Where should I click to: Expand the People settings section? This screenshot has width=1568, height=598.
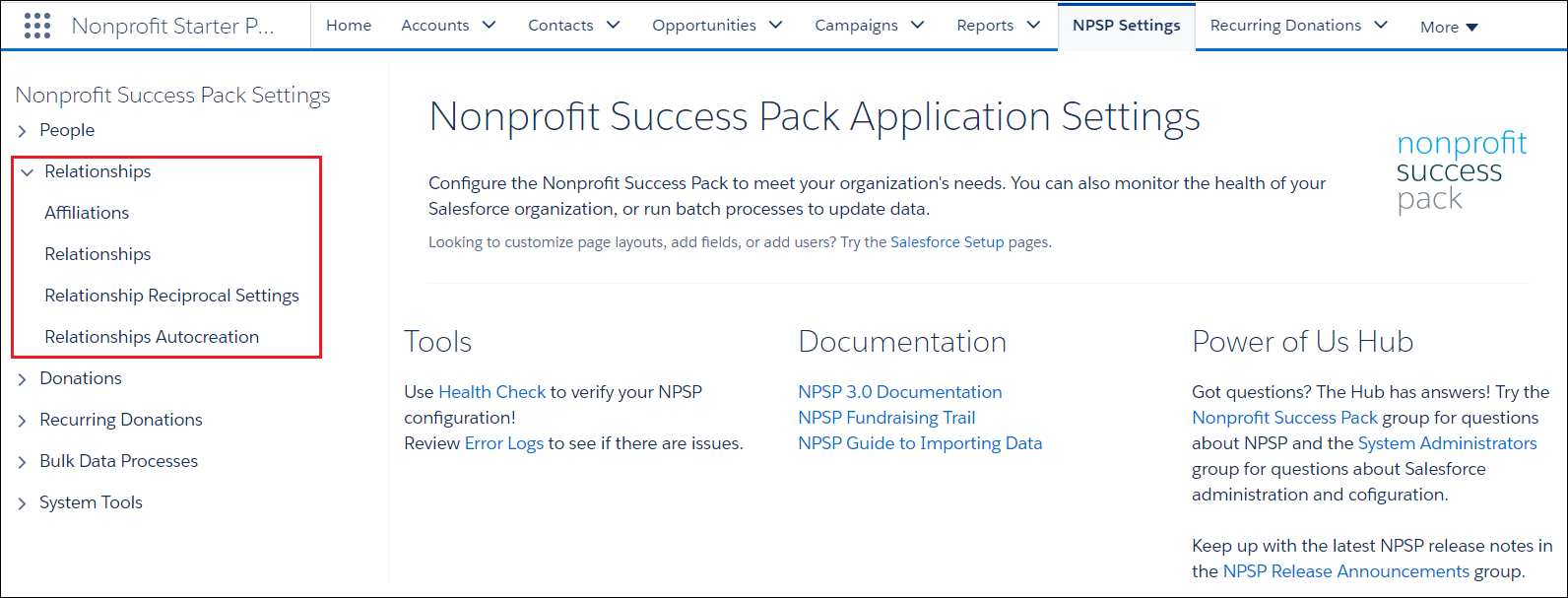[23, 131]
